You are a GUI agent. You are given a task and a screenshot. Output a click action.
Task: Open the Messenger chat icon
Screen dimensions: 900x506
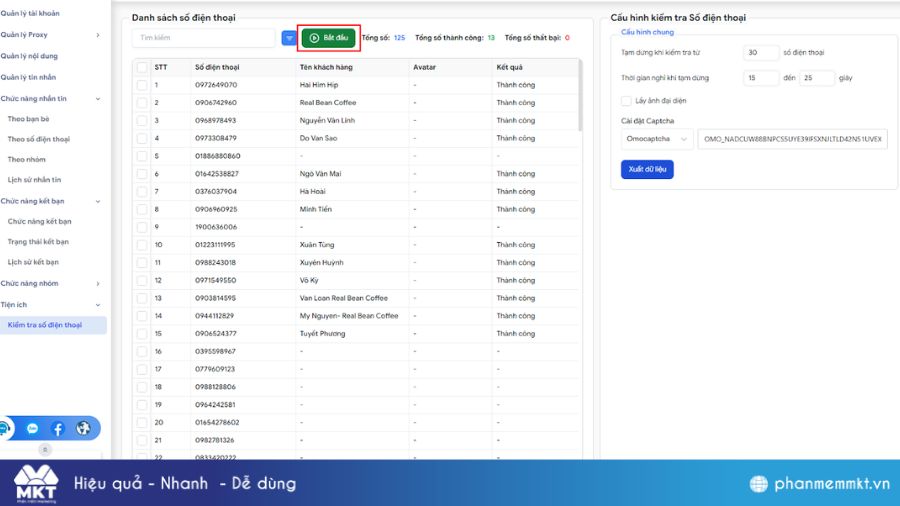coord(32,428)
